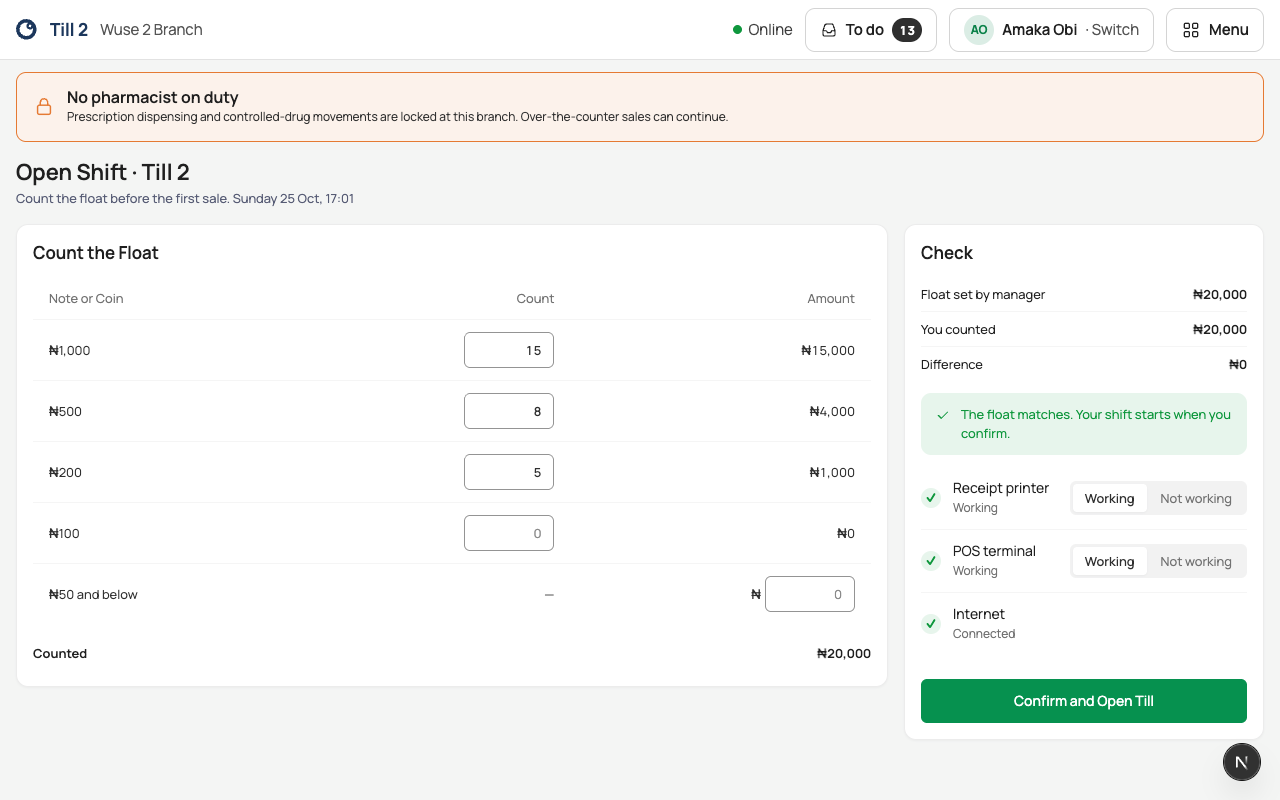Click the Amount column header
Image resolution: width=1280 pixels, height=800 pixels.
click(x=831, y=299)
